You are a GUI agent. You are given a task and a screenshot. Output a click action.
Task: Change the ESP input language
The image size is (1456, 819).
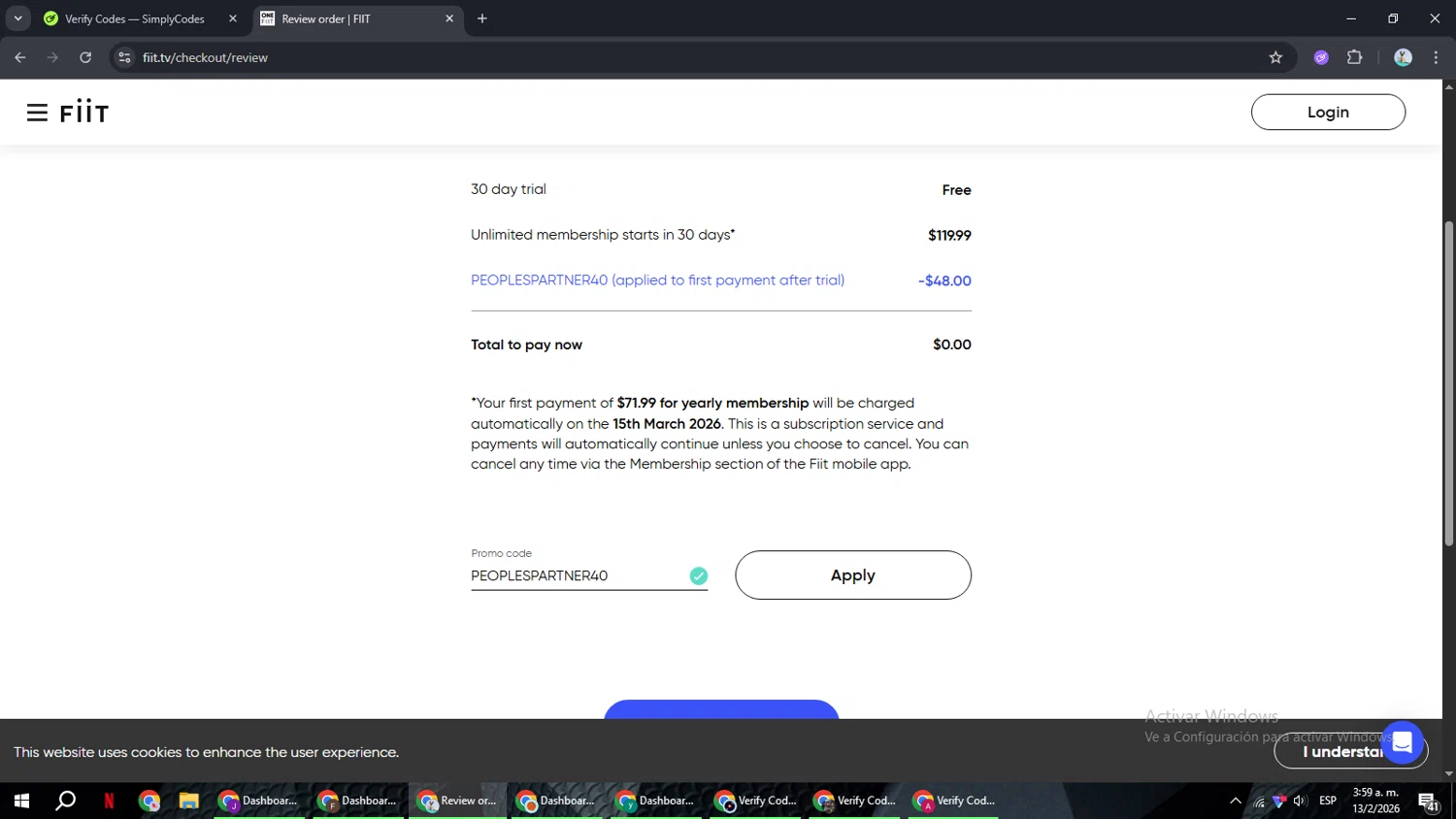pos(1328,801)
